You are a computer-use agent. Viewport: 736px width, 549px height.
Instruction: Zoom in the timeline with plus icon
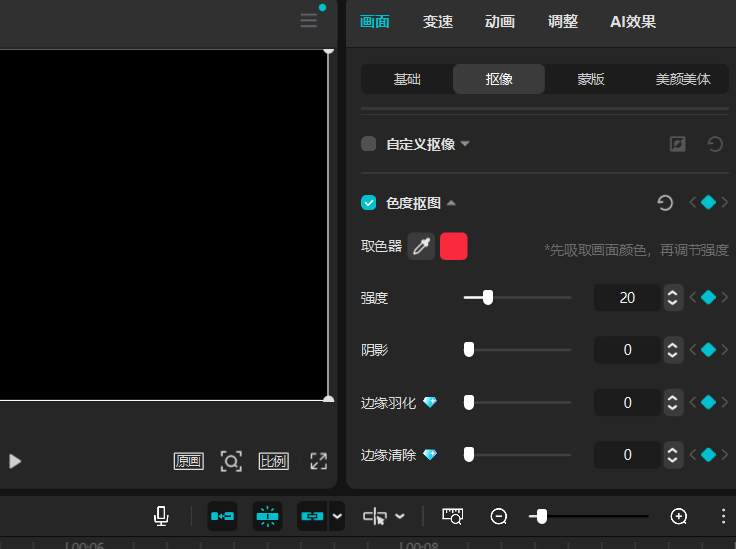679,516
